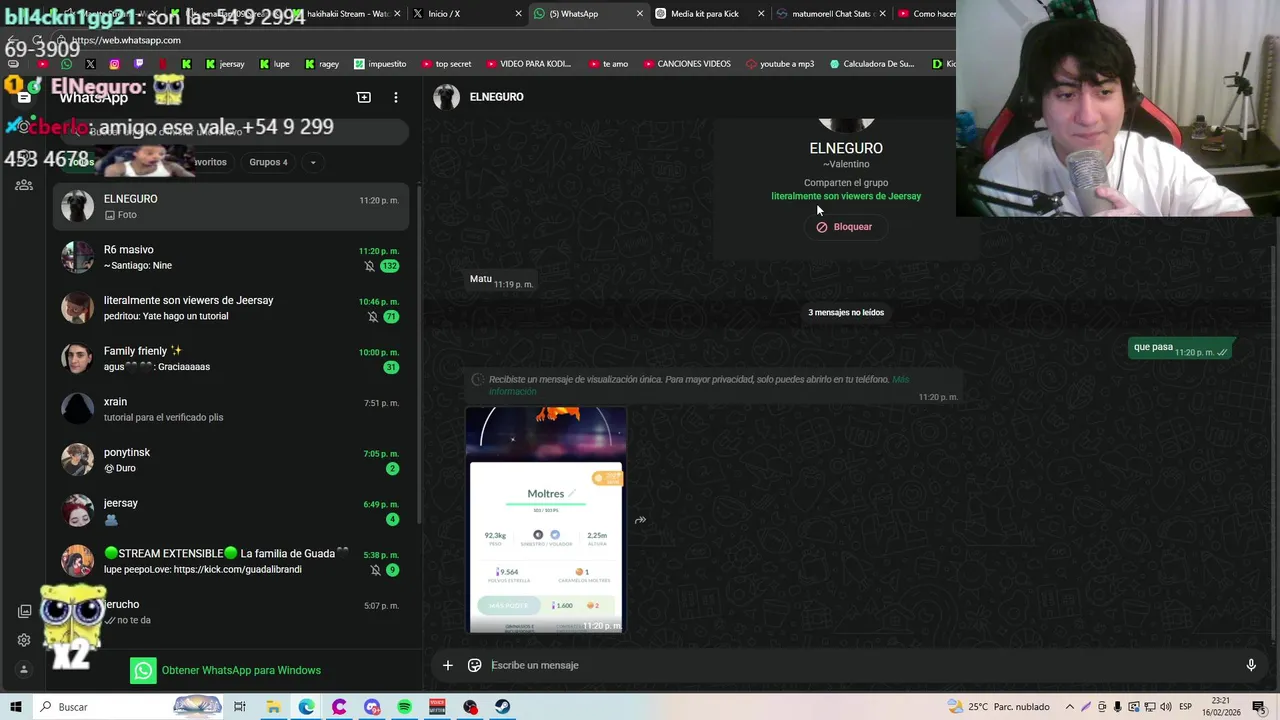Open WhatsApp Settings gear icon
Image resolution: width=1280 pixels, height=720 pixels.
click(24, 640)
